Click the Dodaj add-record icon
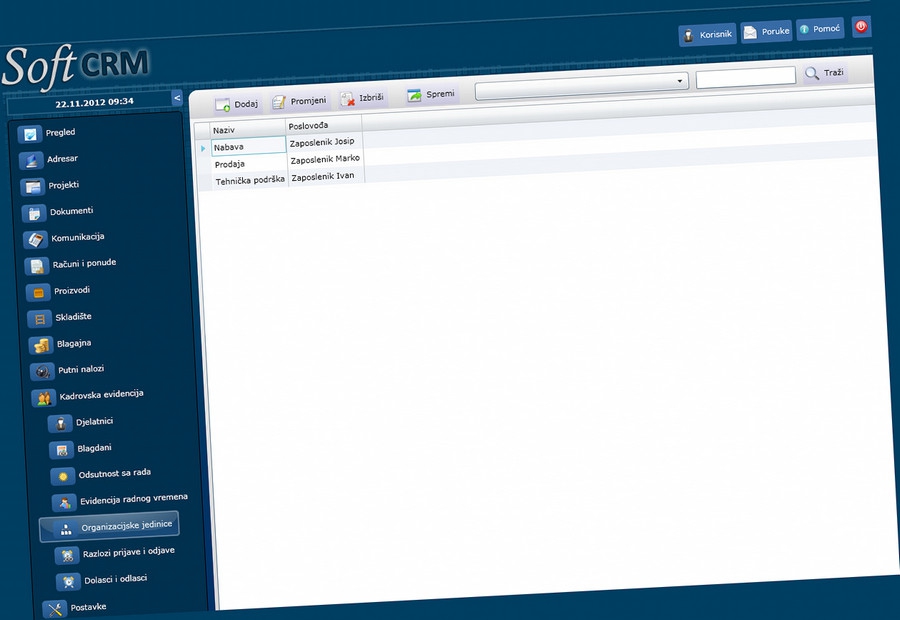The width and height of the screenshot is (900, 620). pos(223,105)
